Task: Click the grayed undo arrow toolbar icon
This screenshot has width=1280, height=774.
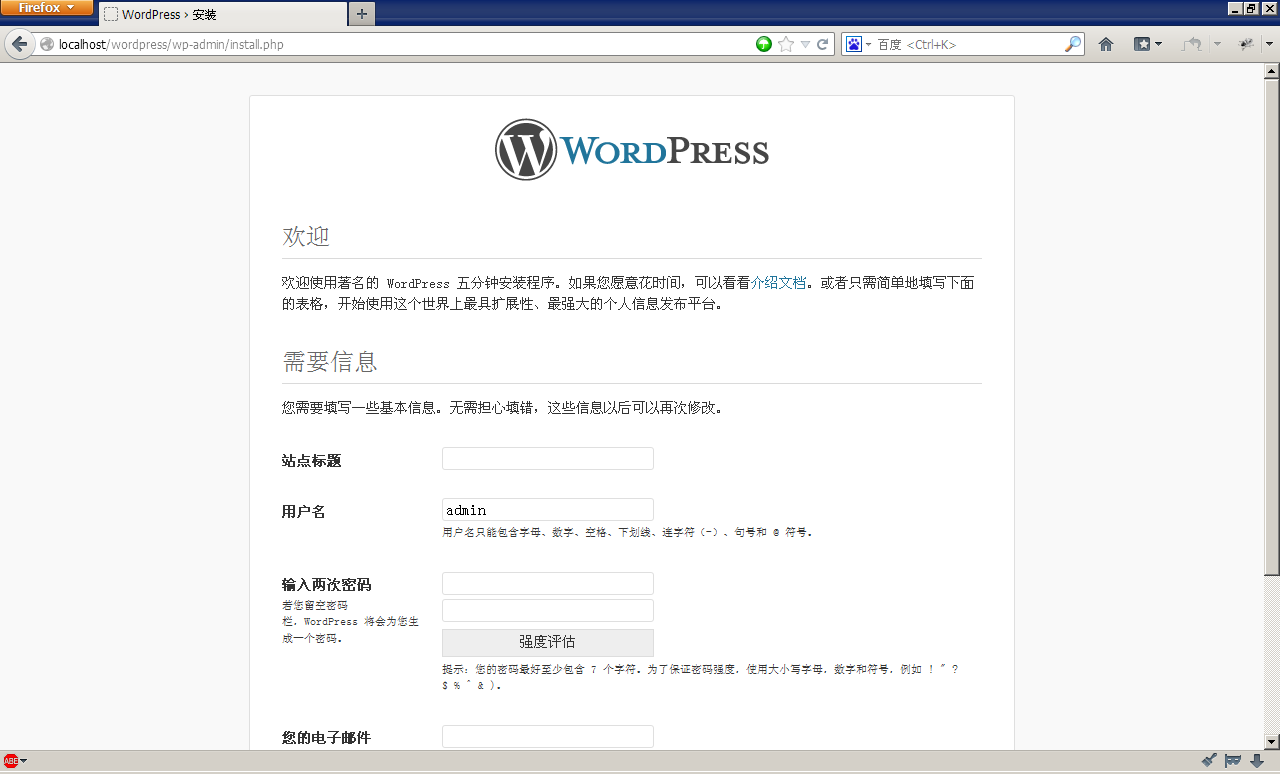Action: tap(1192, 44)
